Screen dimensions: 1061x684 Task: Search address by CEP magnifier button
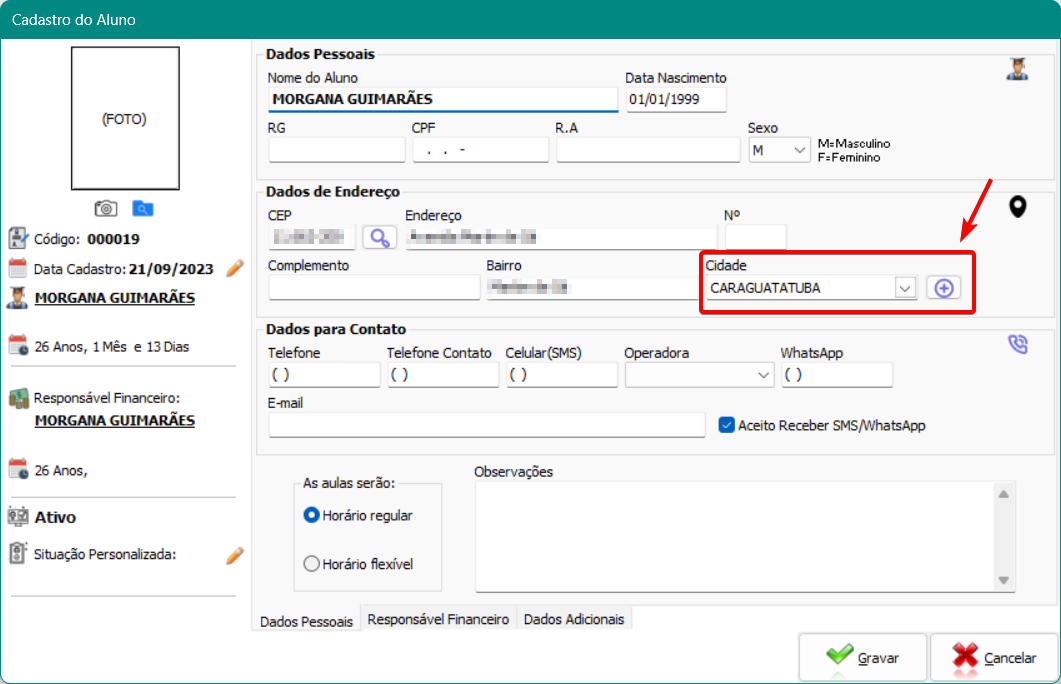pyautogui.click(x=380, y=237)
